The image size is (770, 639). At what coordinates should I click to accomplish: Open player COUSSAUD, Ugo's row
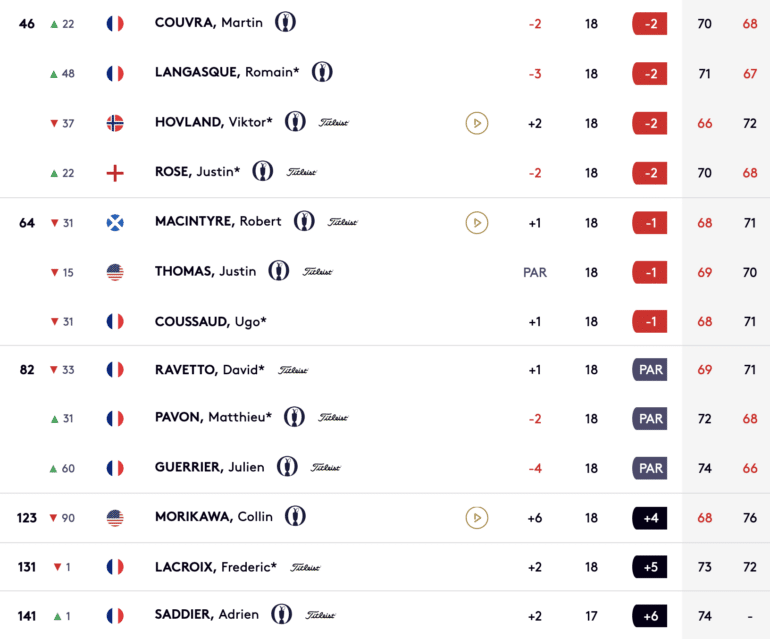click(385, 321)
